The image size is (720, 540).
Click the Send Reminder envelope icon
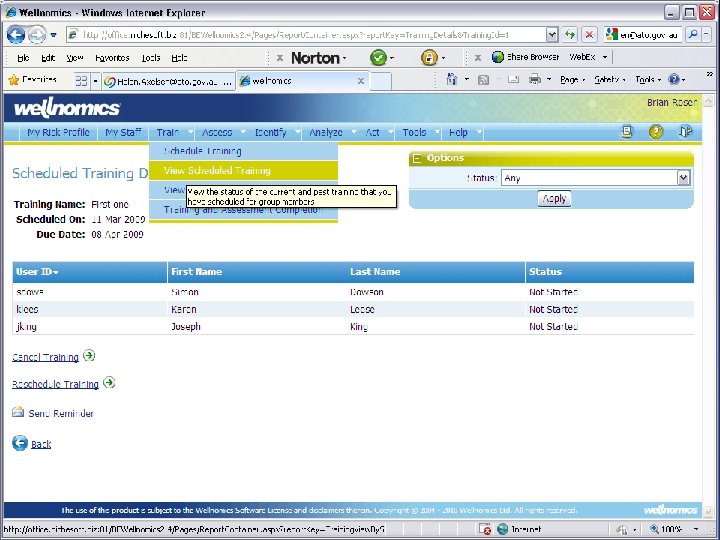click(18, 412)
